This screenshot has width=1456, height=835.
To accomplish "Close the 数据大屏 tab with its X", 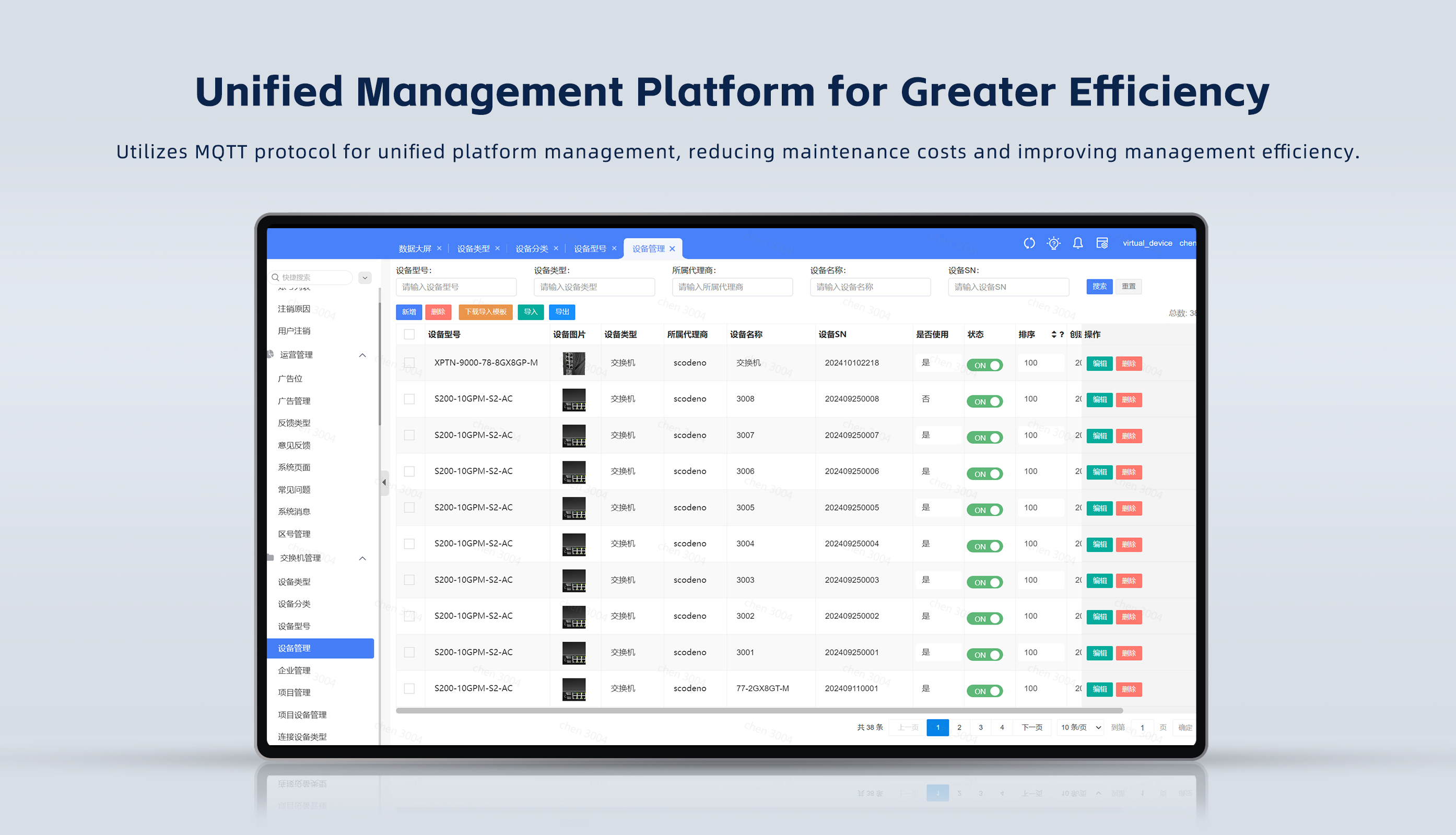I will coord(439,249).
